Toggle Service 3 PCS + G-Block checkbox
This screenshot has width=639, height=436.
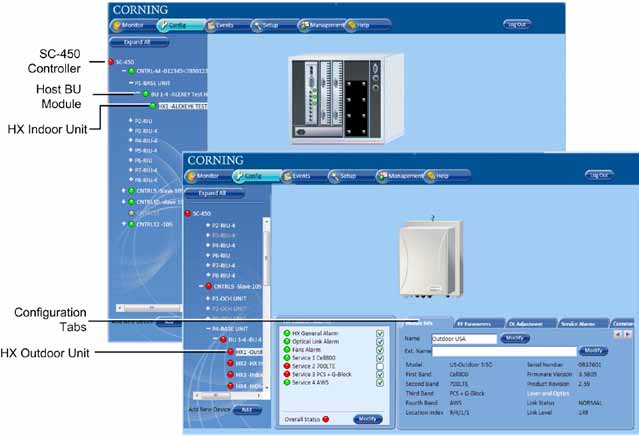click(380, 374)
